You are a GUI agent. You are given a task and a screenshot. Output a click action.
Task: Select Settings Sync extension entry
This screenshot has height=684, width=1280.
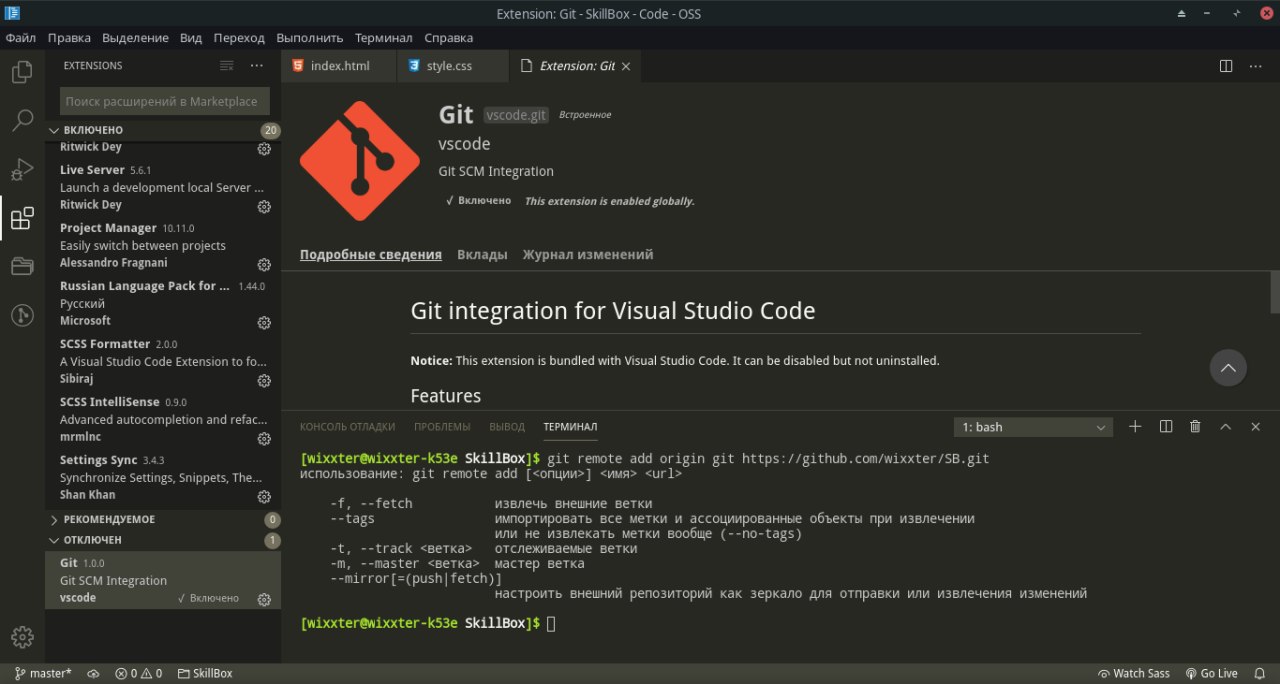(163, 478)
